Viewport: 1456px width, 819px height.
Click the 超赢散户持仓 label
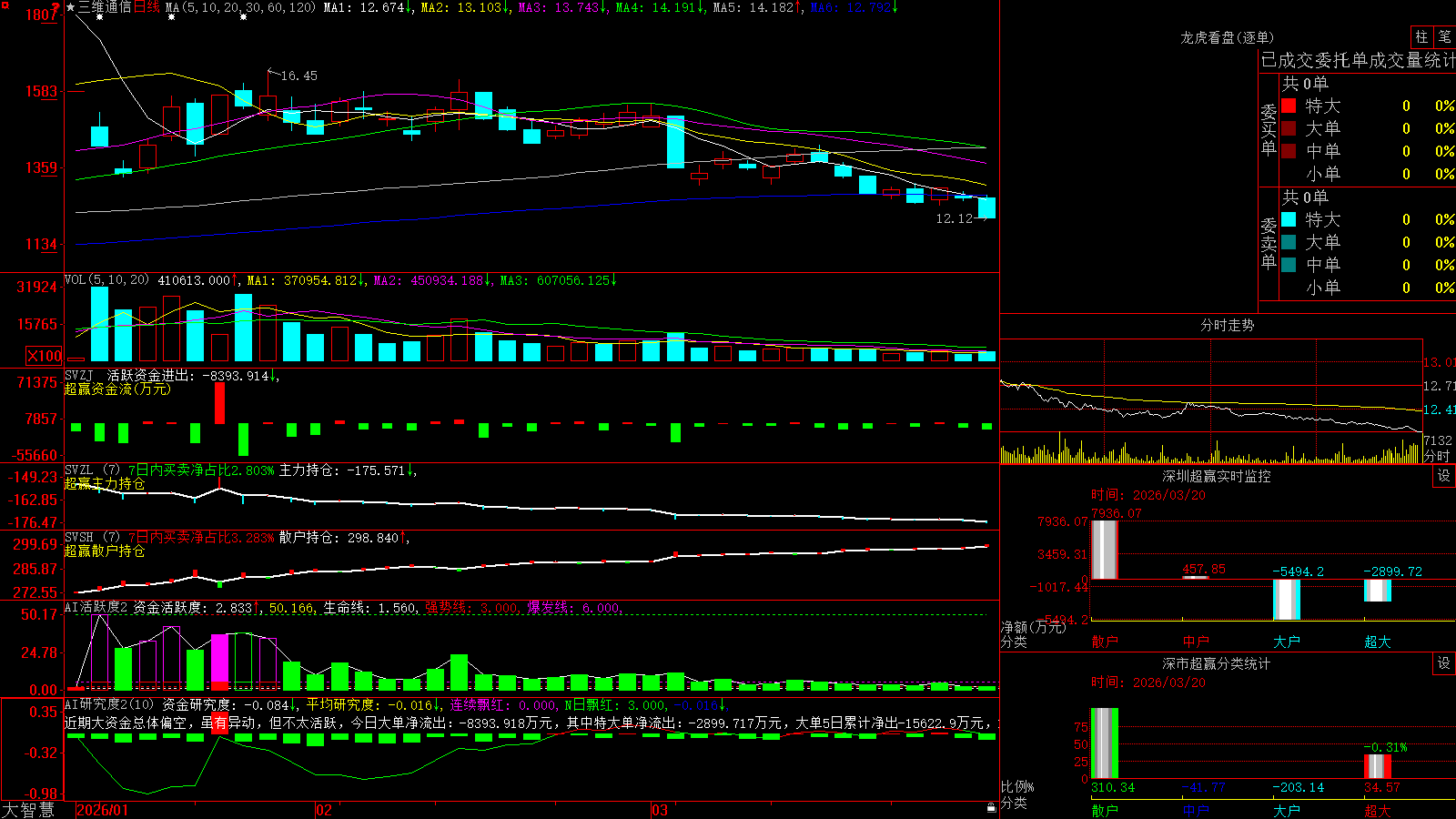click(105, 551)
